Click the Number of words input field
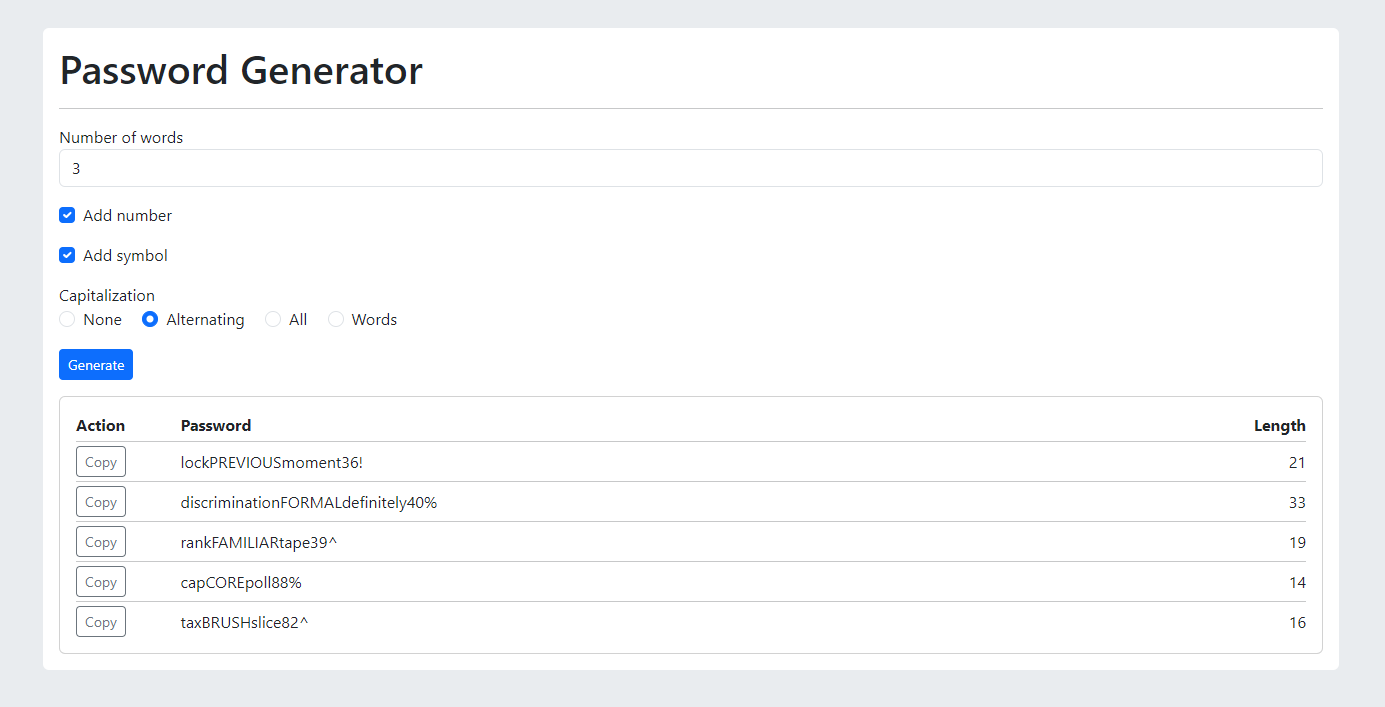This screenshot has width=1385, height=707. point(691,168)
